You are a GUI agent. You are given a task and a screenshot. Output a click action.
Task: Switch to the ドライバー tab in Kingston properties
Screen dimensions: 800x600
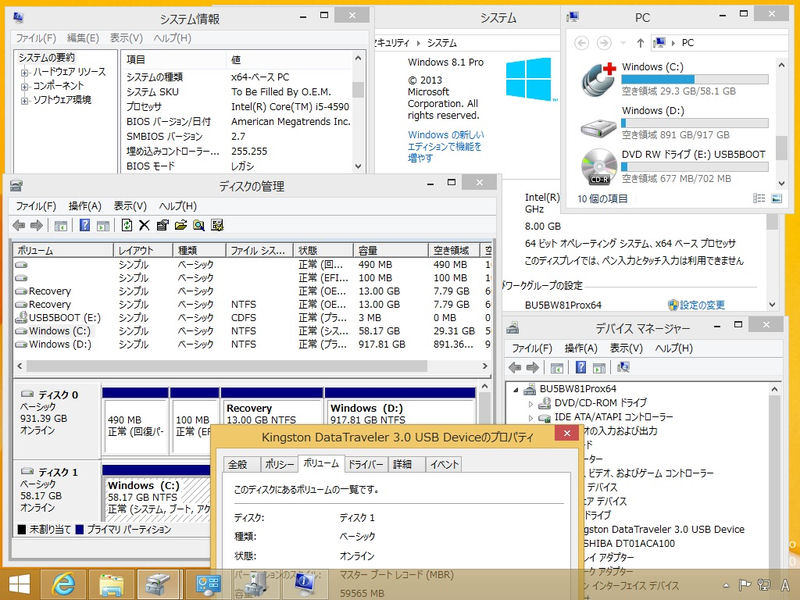coord(365,465)
